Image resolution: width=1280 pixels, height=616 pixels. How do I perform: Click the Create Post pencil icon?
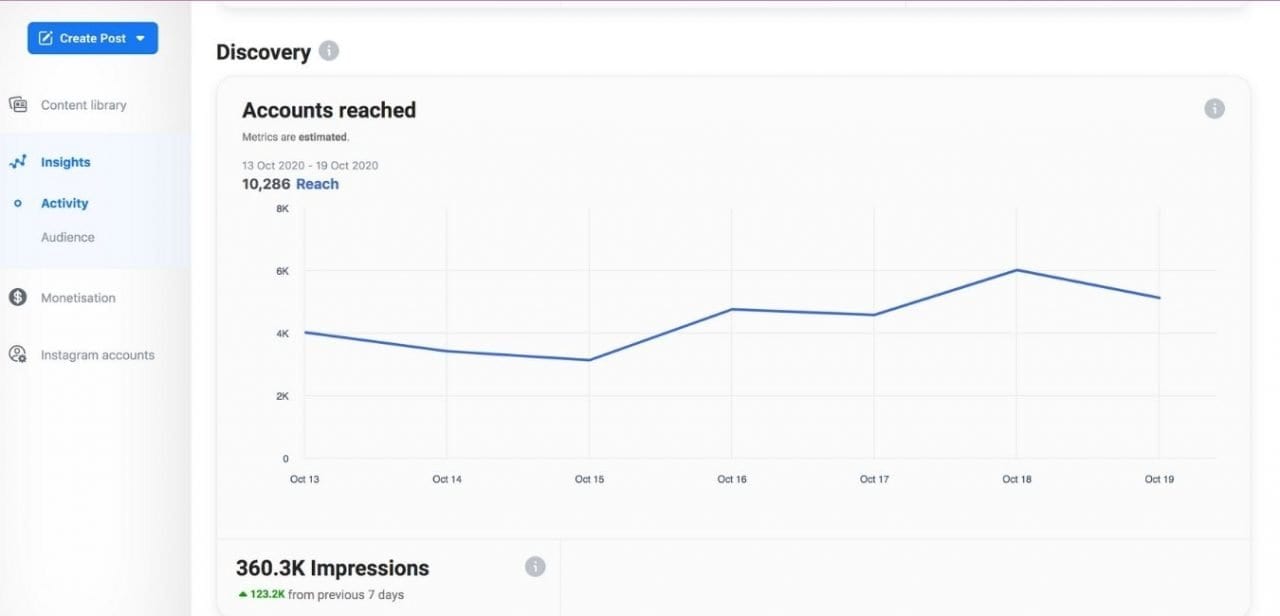[44, 38]
